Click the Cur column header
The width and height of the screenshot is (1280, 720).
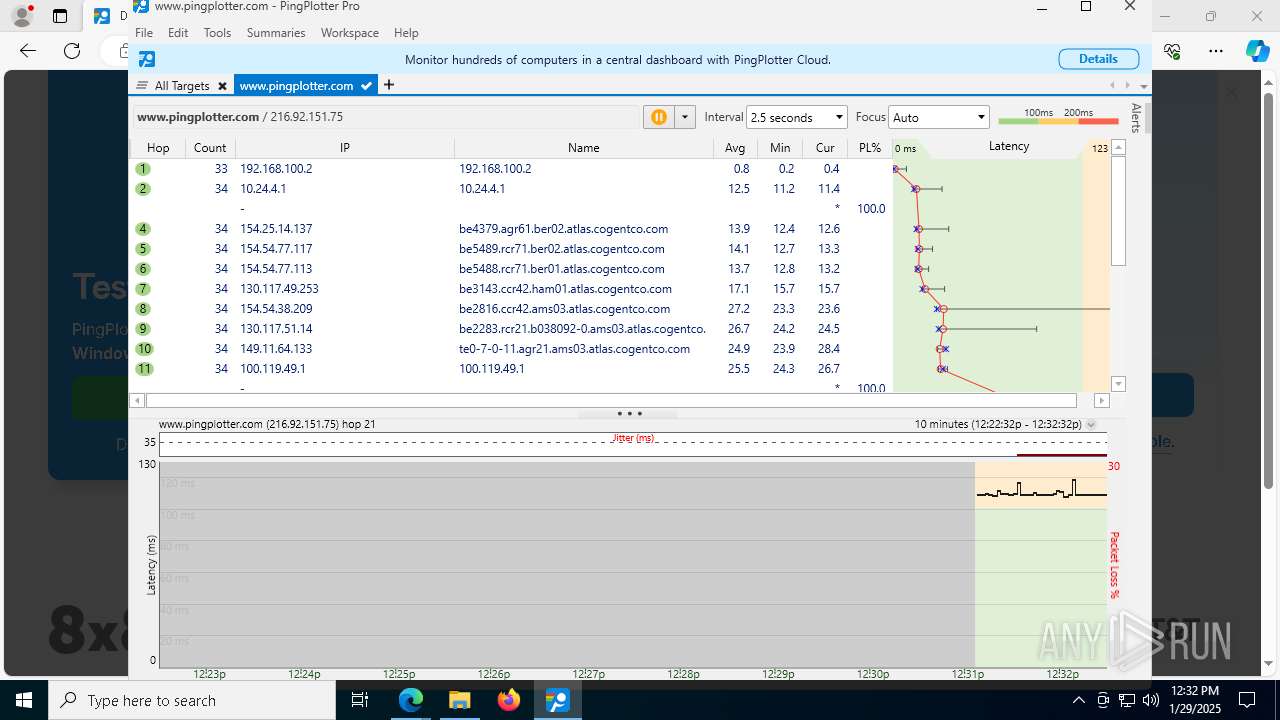click(x=825, y=147)
